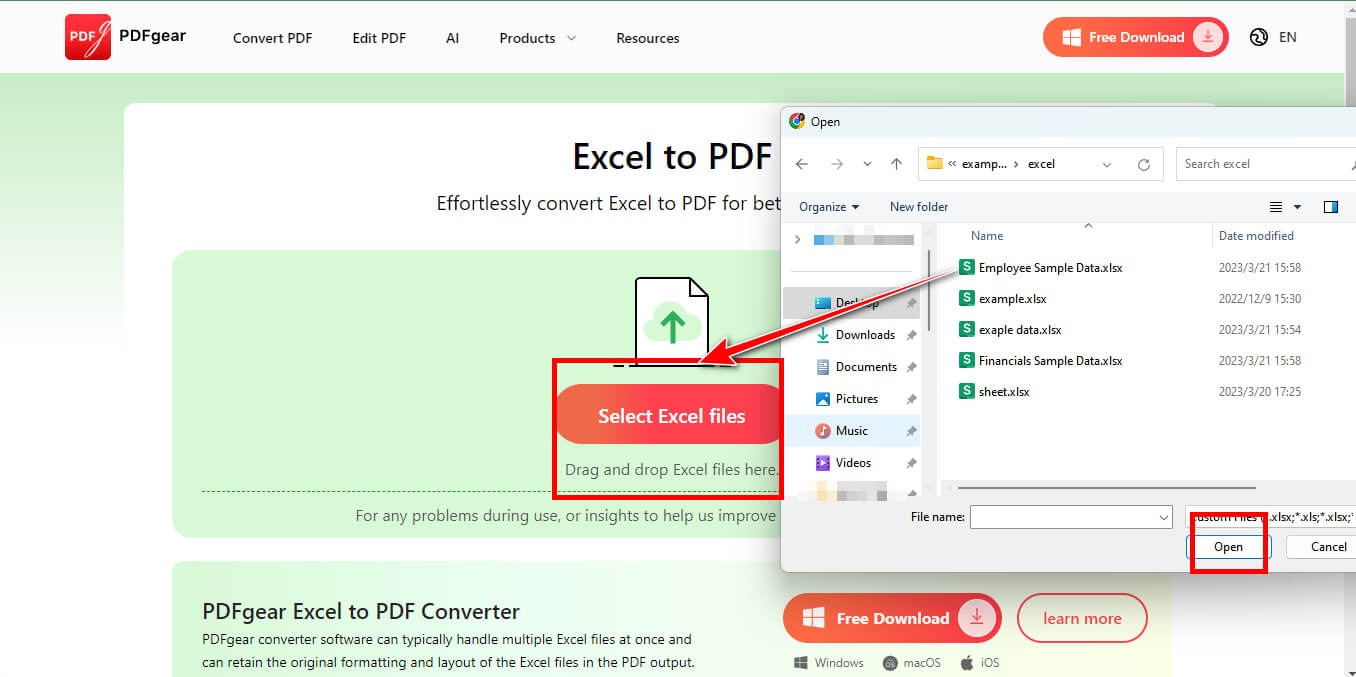This screenshot has width=1356, height=677.
Task: Click the Select Excel files button
Action: 670,416
